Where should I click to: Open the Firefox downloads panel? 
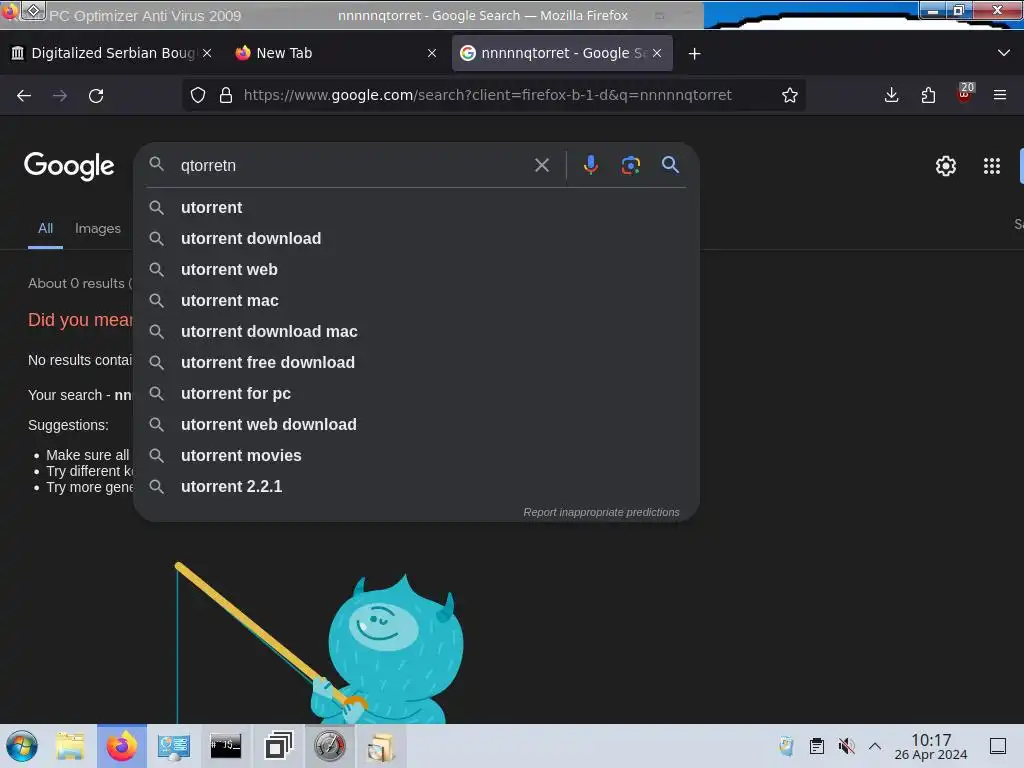click(891, 95)
